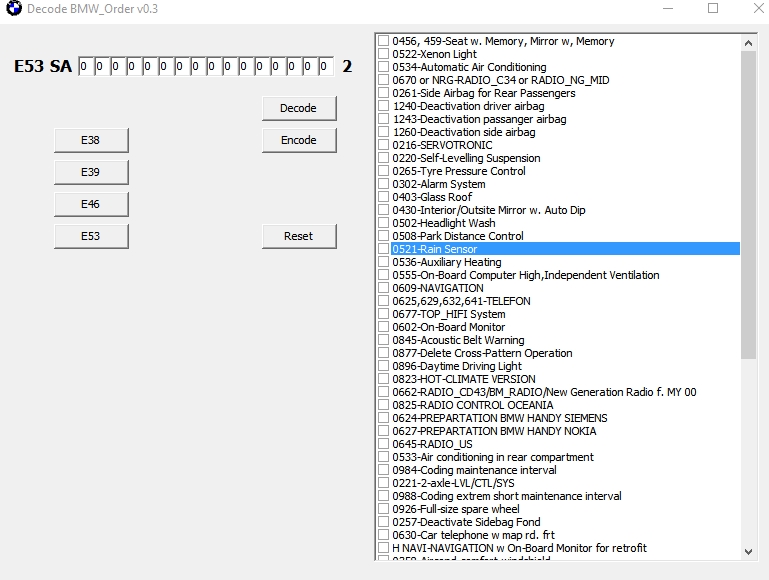This screenshot has height=580, width=769.
Task: Check 0825-RADIO CONTROL OCEANIA
Action: (x=384, y=404)
